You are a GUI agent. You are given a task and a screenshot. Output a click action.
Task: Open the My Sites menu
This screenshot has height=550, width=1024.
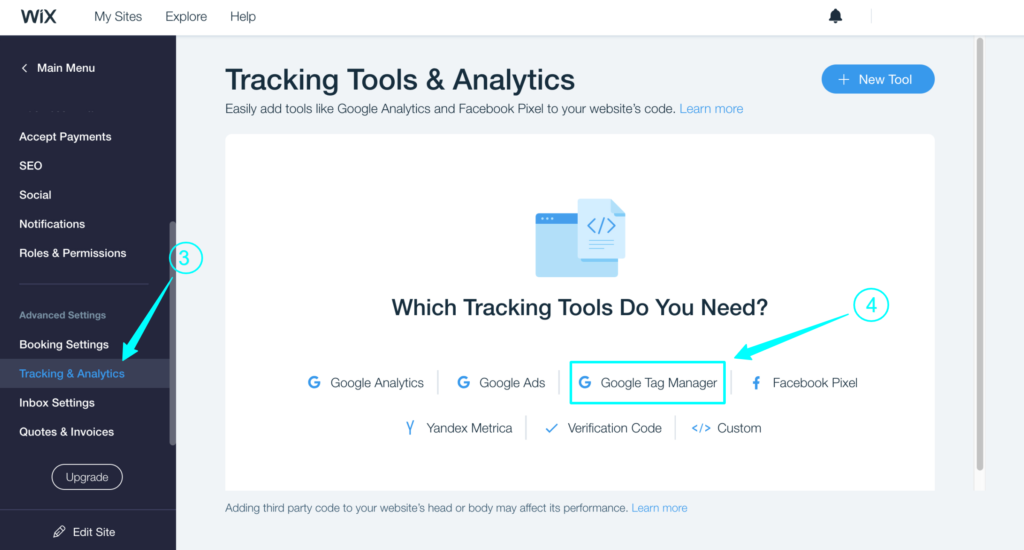[118, 16]
